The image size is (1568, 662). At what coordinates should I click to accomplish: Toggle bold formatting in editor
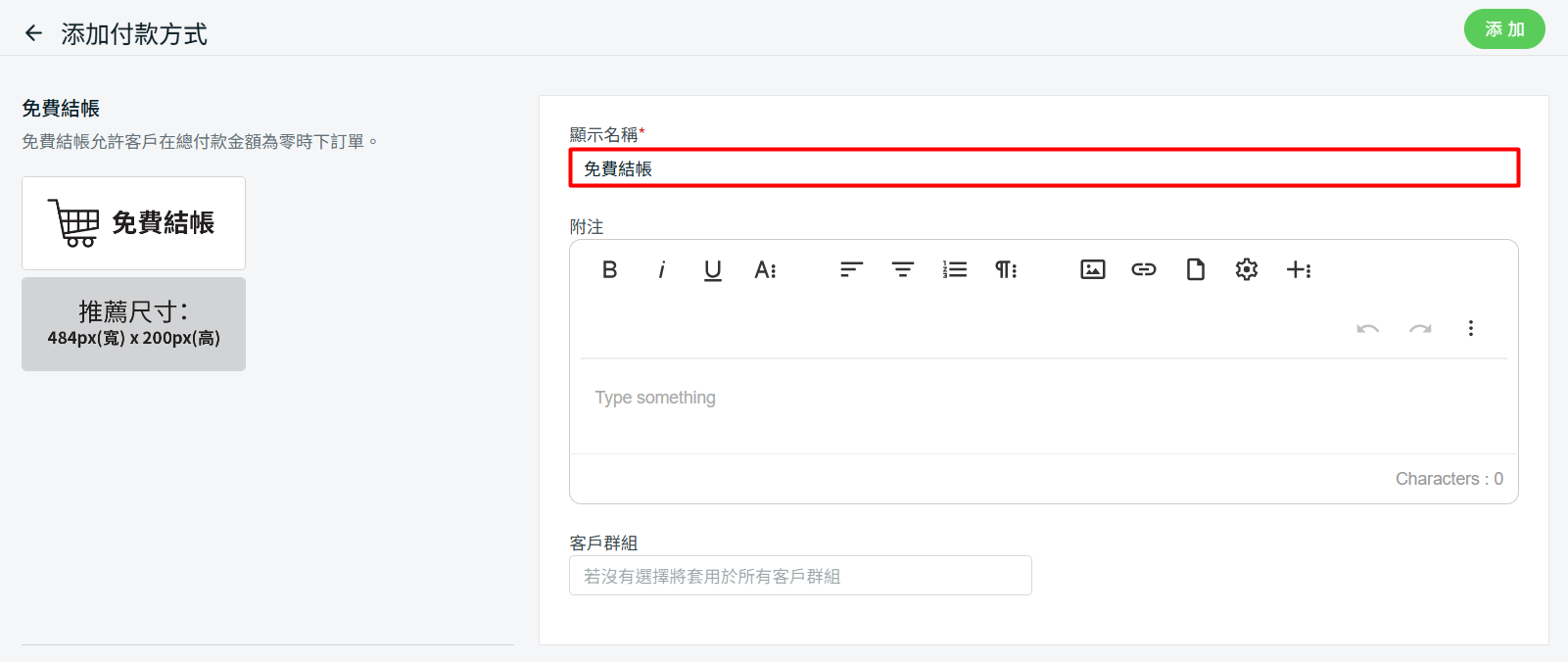[609, 269]
